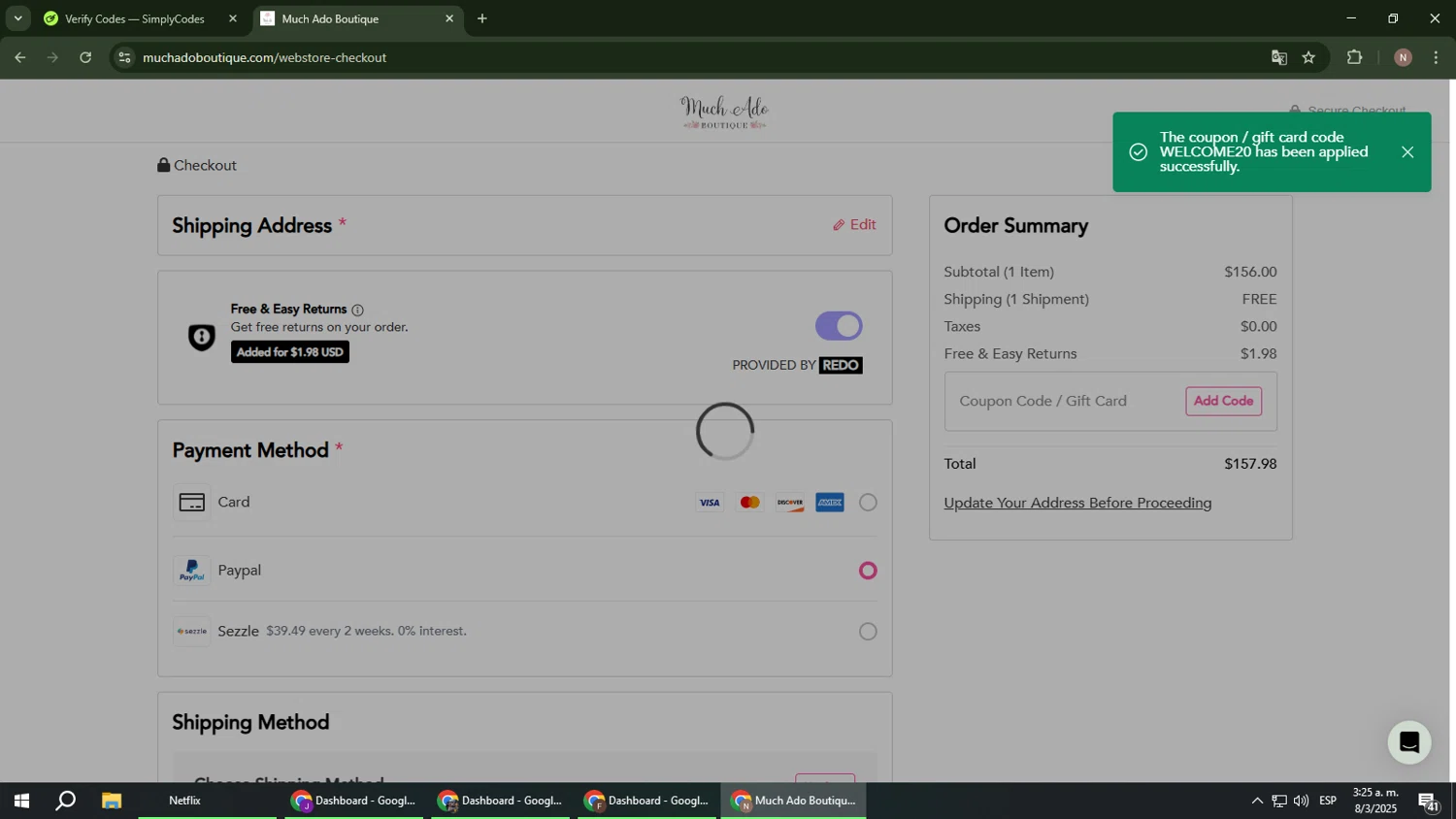Click the green success checkmark icon

click(x=1138, y=152)
